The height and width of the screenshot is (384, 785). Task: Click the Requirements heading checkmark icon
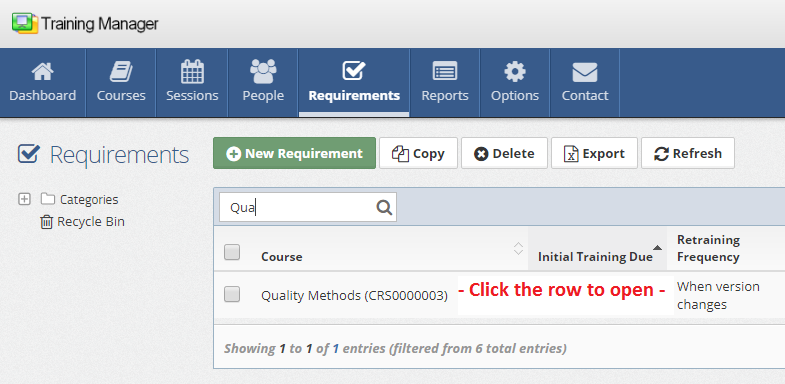(29, 154)
